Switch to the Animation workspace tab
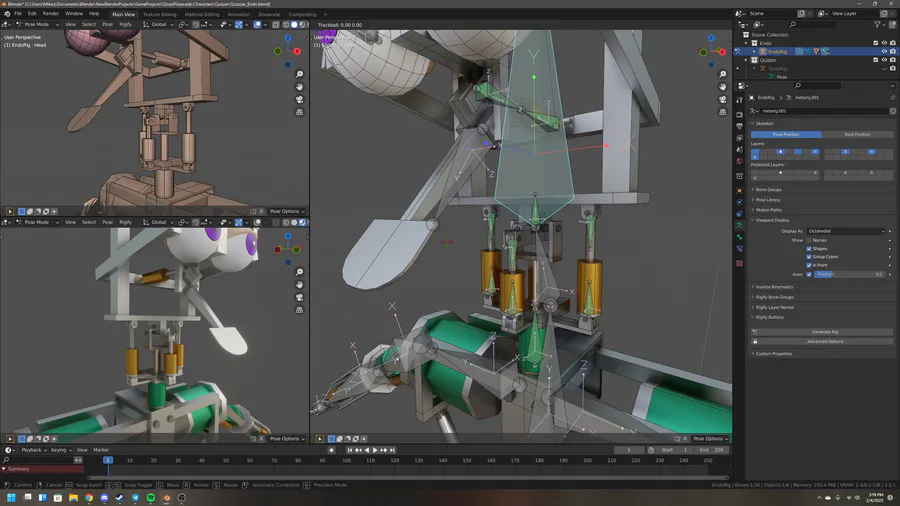 click(x=239, y=14)
